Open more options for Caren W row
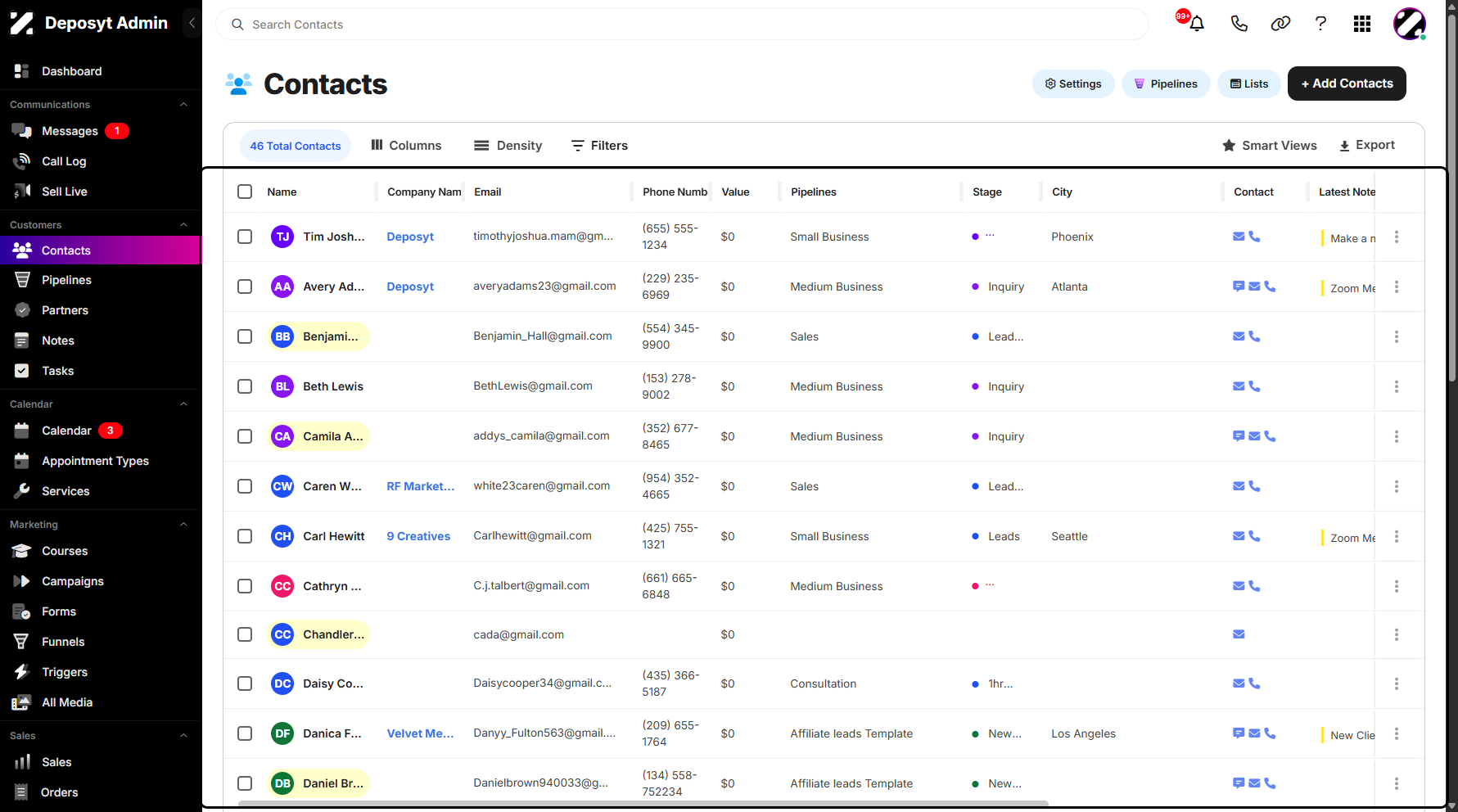Screen dimensions: 1458x812 [1397, 486]
